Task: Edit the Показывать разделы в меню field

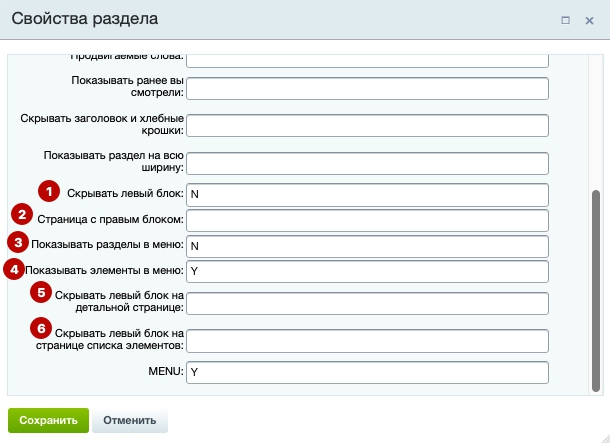Action: click(367, 246)
